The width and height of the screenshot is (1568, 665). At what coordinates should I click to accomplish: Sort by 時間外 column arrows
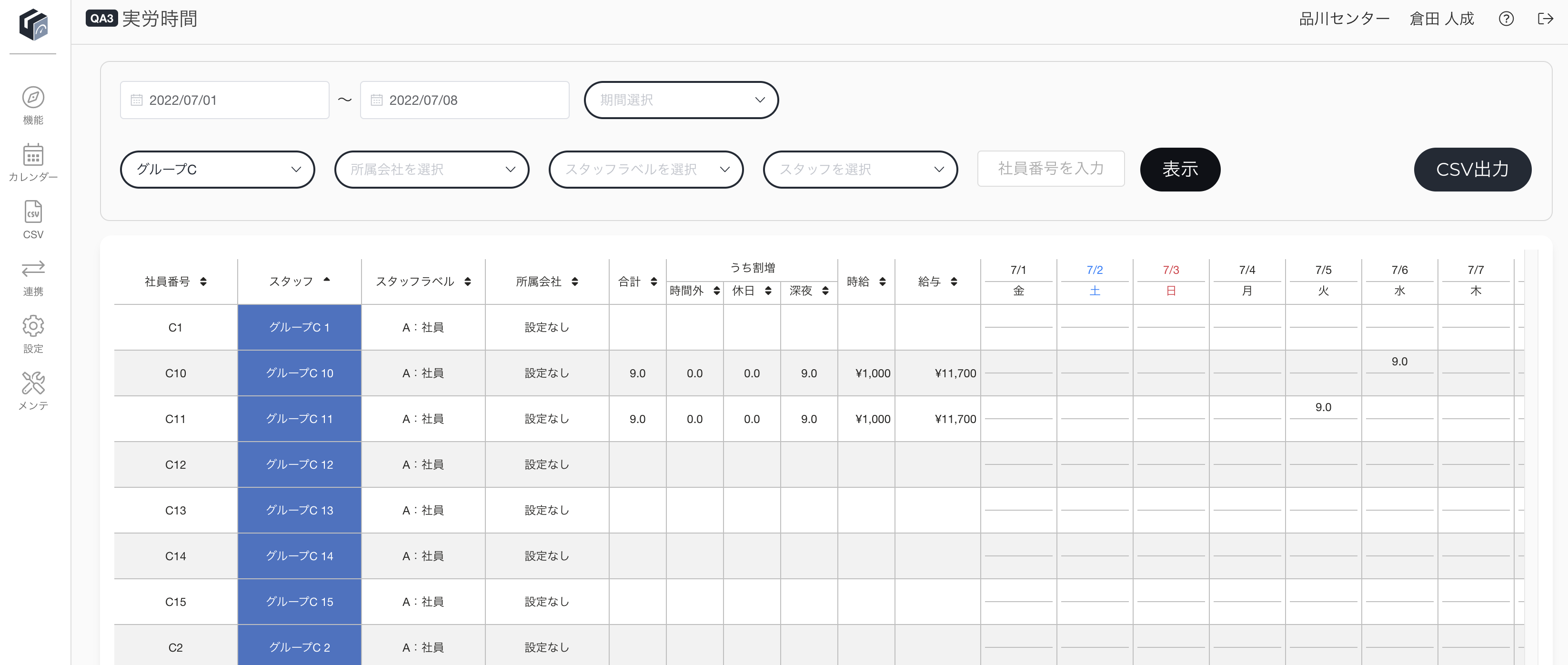[716, 291]
